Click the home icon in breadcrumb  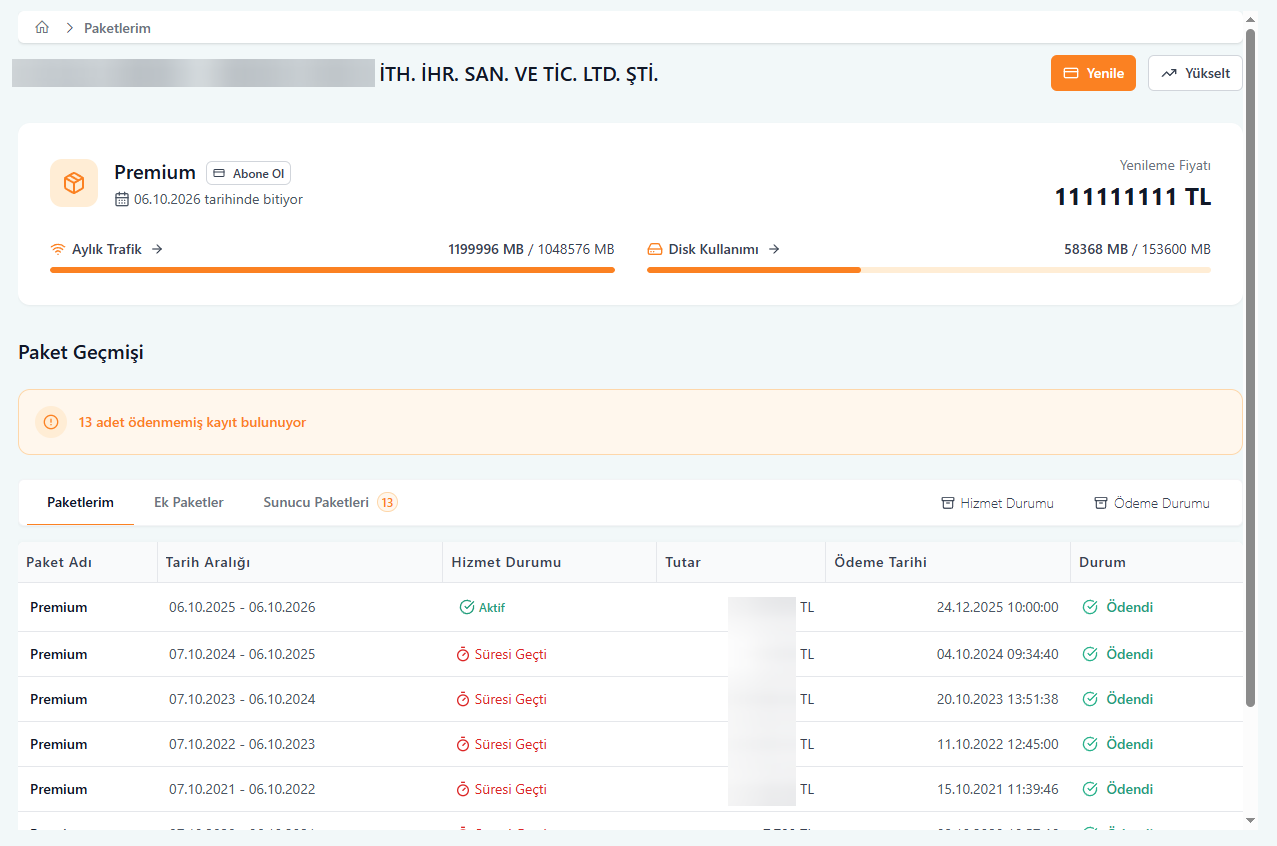coord(42,28)
